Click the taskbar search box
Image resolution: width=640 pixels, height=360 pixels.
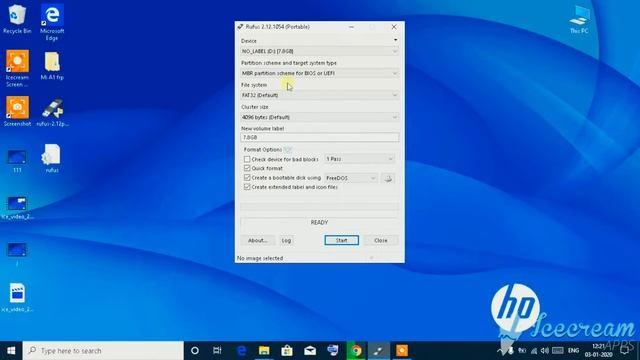tap(103, 351)
